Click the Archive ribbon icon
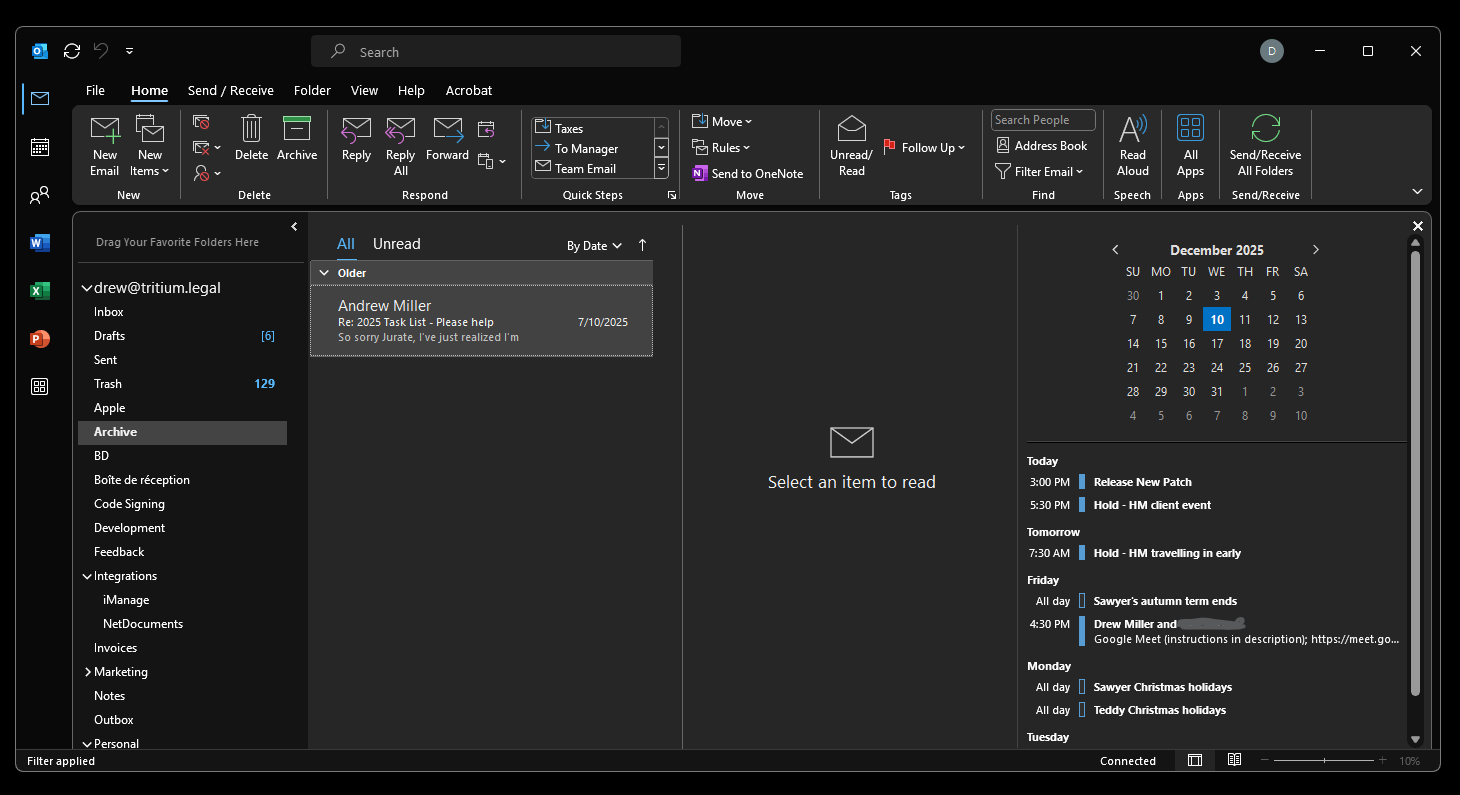This screenshot has height=795, width=1460. (297, 130)
